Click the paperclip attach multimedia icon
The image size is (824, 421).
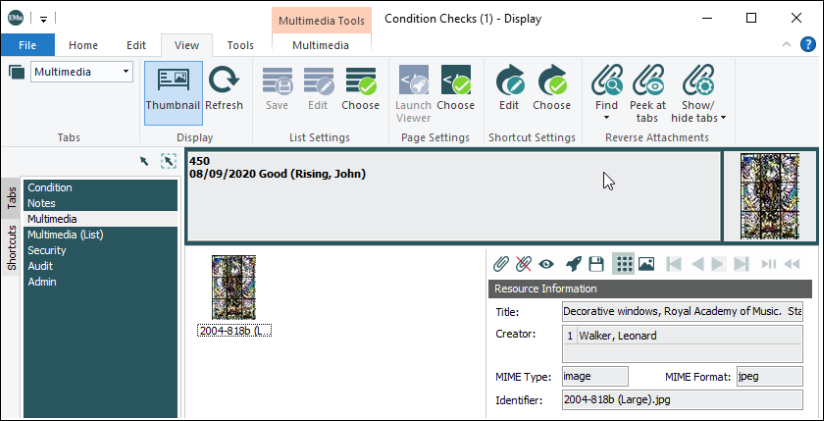pyautogui.click(x=502, y=264)
